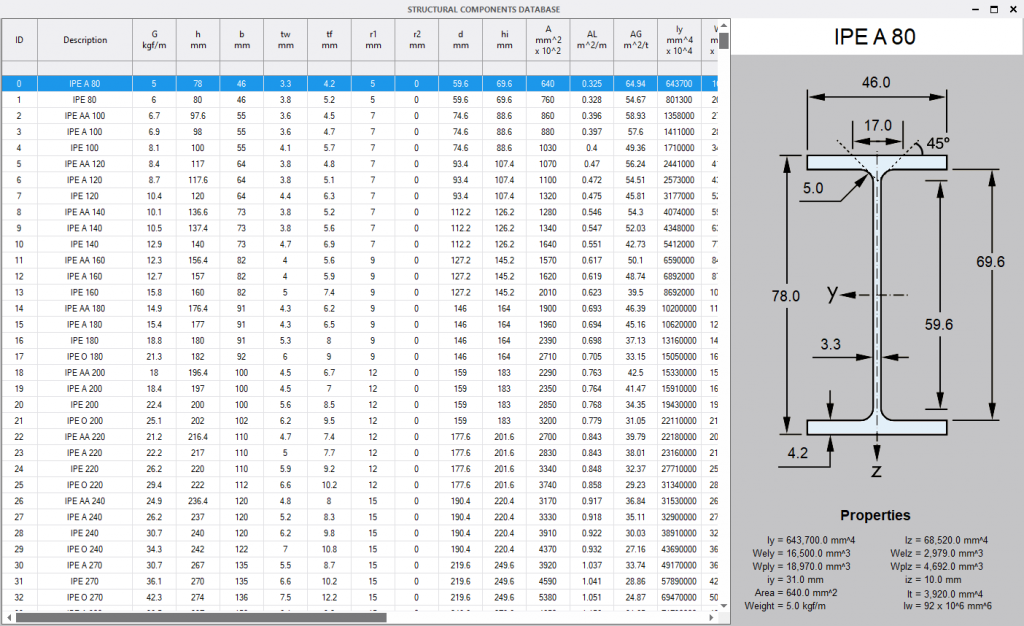This screenshot has height=626, width=1024.
Task: Click the AL m^2/m column header
Action: (592, 40)
